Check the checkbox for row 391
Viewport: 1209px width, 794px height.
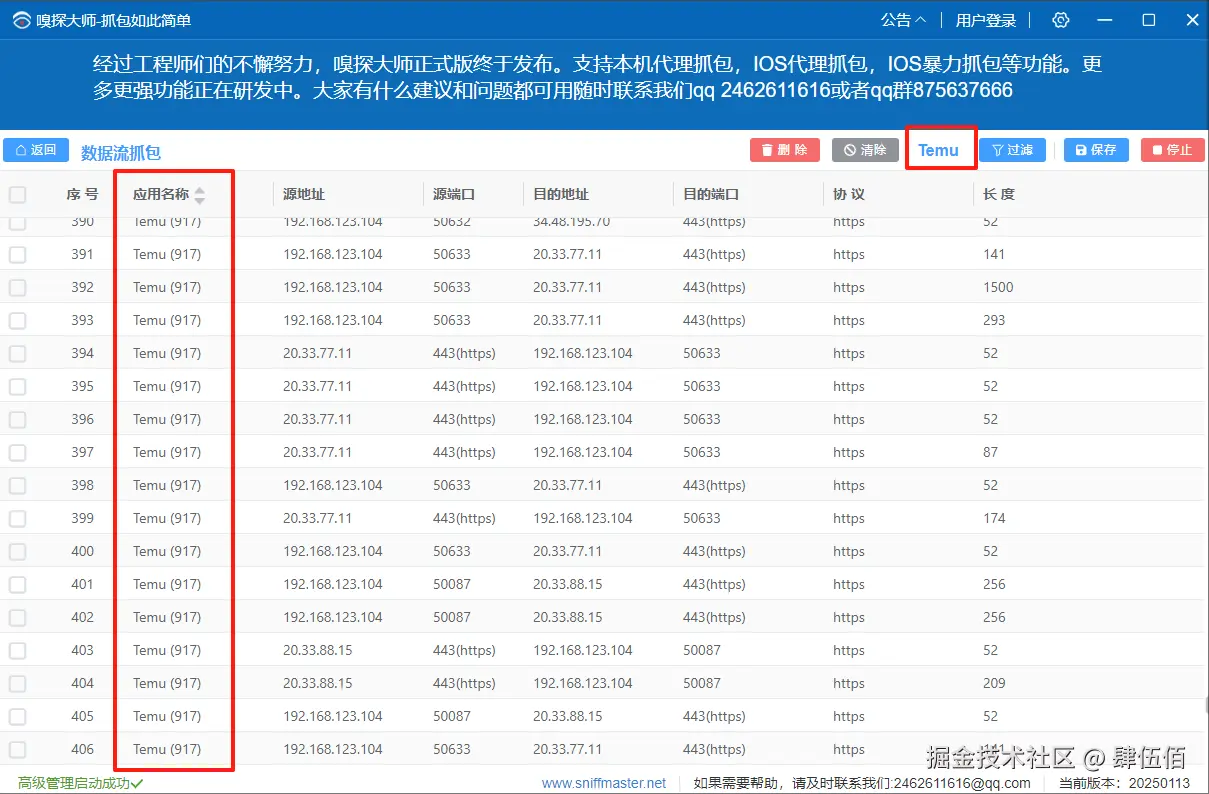[x=17, y=254]
